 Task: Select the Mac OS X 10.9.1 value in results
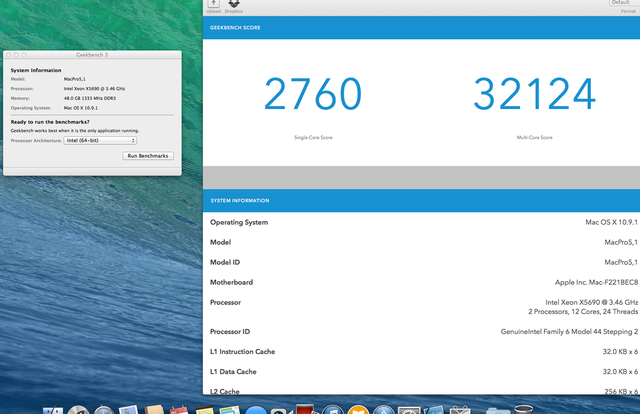pos(611,223)
